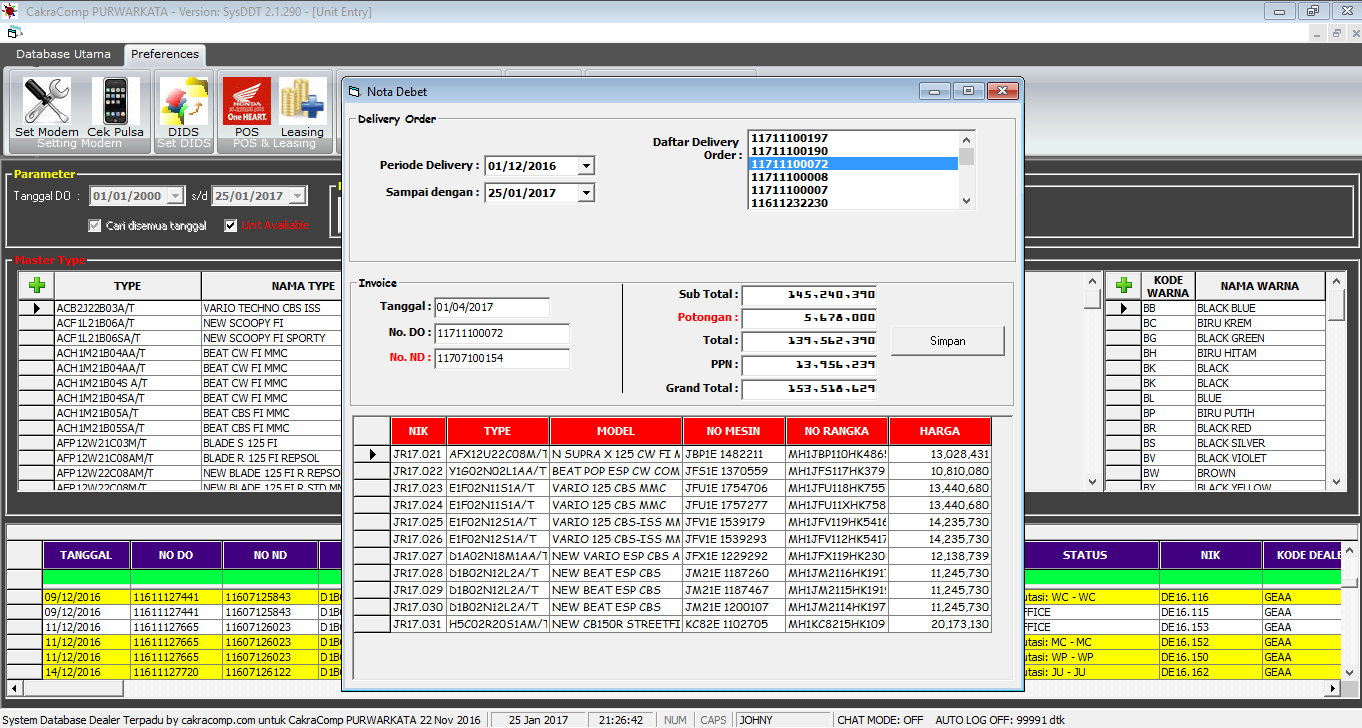Viewport: 1362px width, 728px height.
Task: Add new Master Type with green plus
Action: point(37,286)
